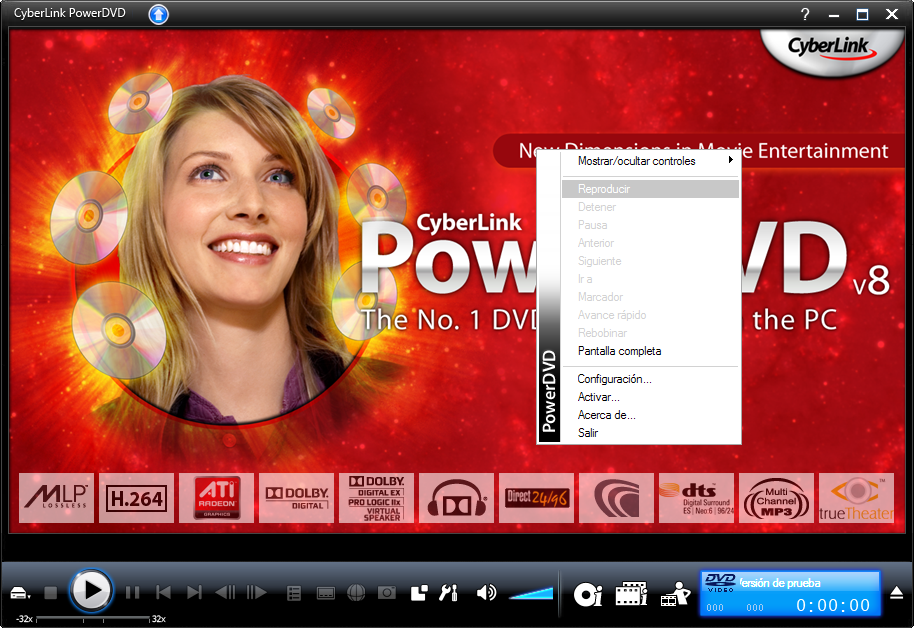Click the overlapping squares window mode icon

tap(419, 592)
